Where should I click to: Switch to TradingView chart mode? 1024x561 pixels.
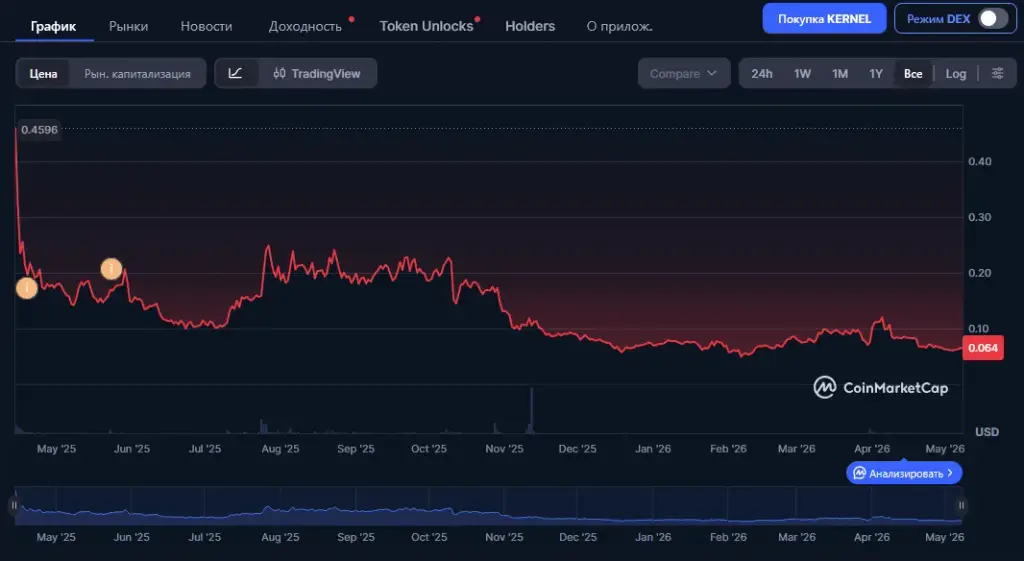[x=317, y=73]
